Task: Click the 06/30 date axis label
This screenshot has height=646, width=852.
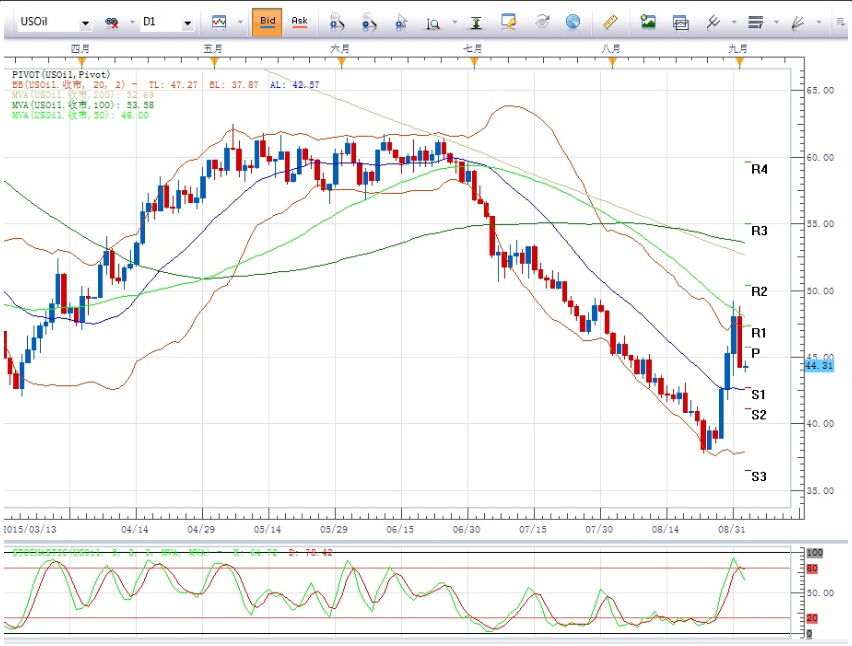Action: pyautogui.click(x=466, y=529)
